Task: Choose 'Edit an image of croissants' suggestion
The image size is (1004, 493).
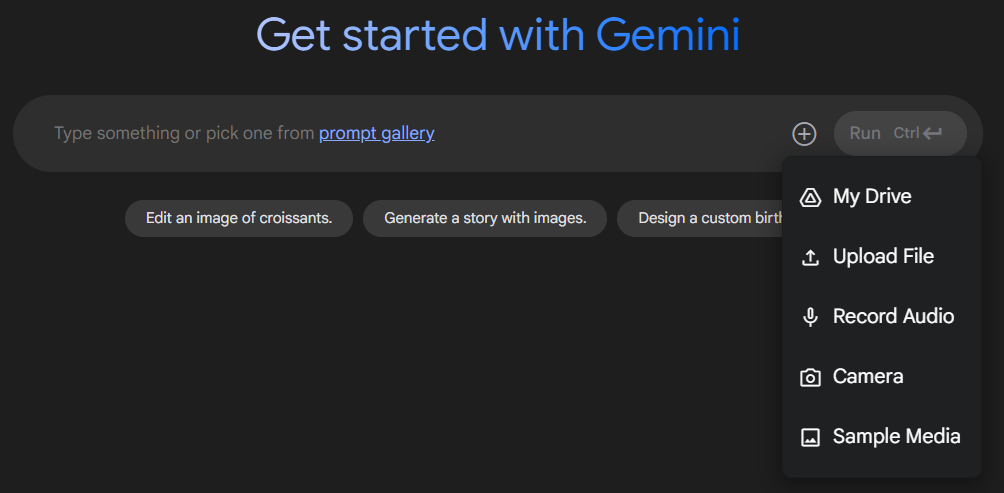Action: click(239, 218)
